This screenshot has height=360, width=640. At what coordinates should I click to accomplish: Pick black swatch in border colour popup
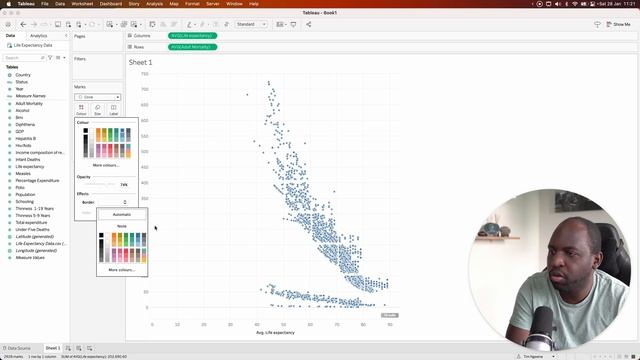click(101, 235)
